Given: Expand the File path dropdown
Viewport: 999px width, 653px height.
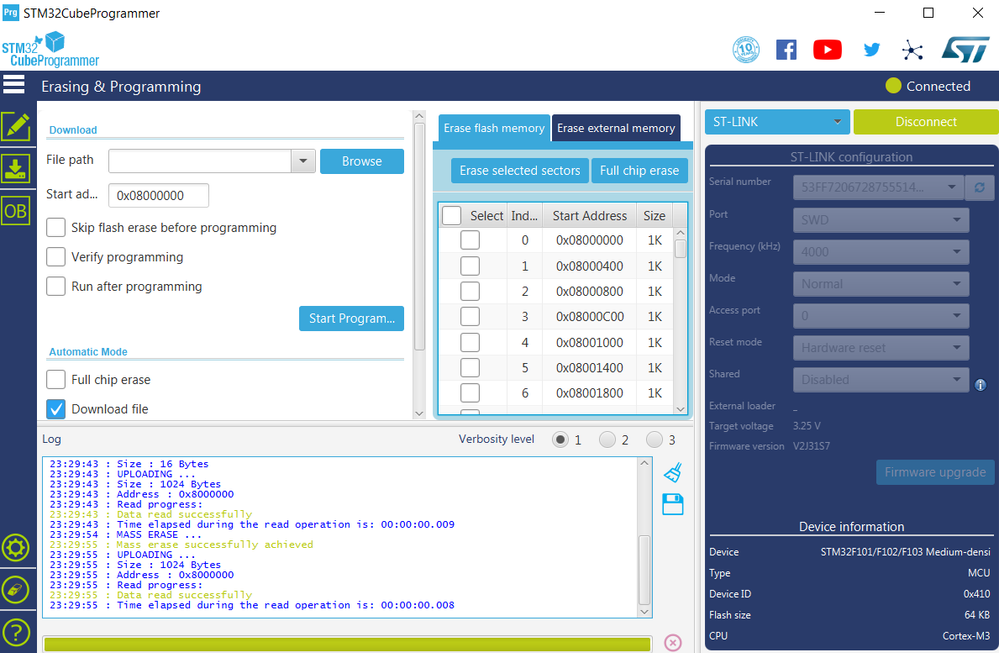Looking at the screenshot, I should [x=303, y=161].
